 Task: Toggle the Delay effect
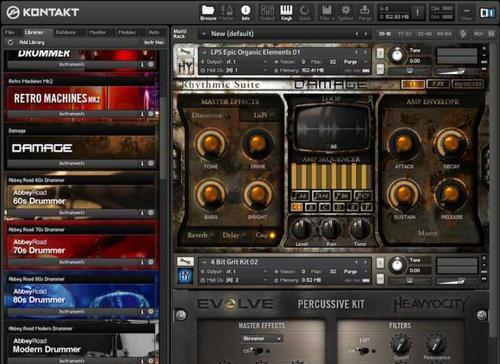[x=233, y=235]
